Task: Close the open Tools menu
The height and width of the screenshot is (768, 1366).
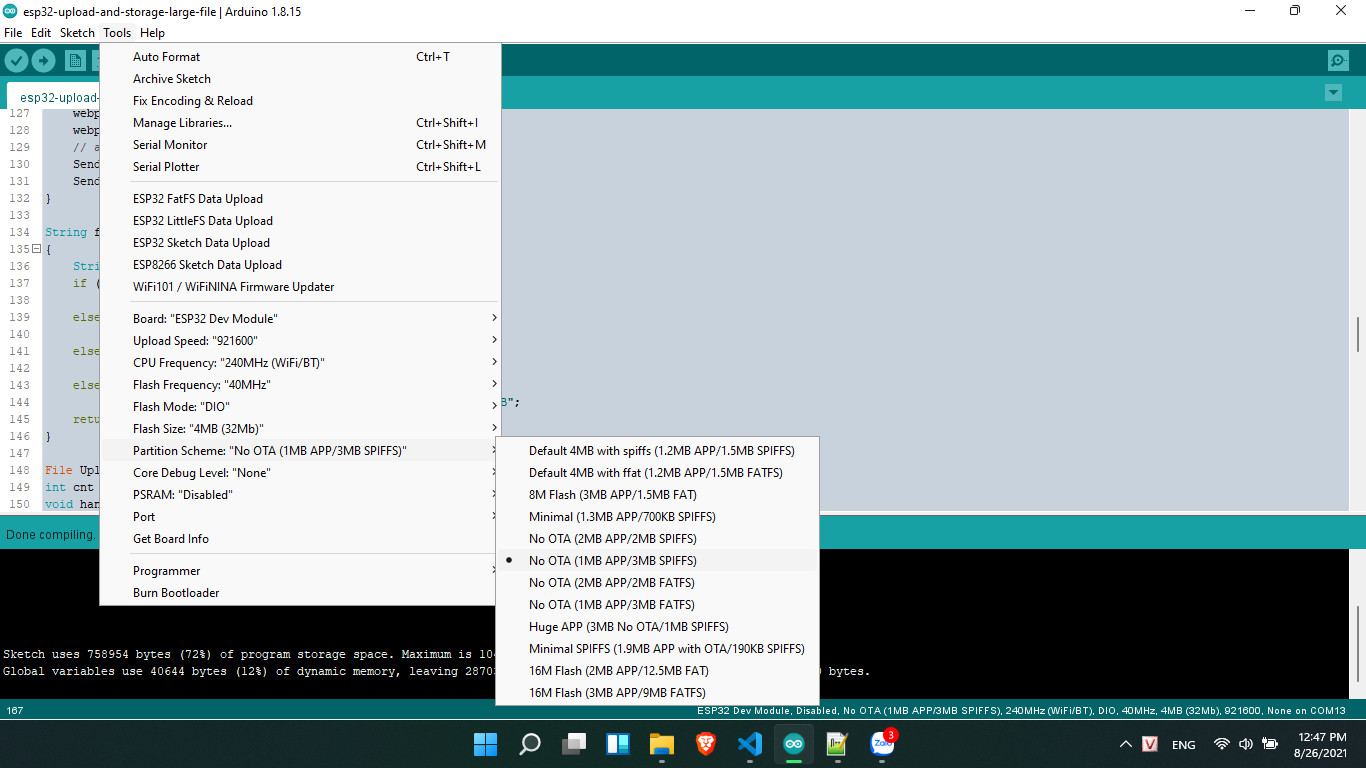Action: pyautogui.click(x=117, y=33)
